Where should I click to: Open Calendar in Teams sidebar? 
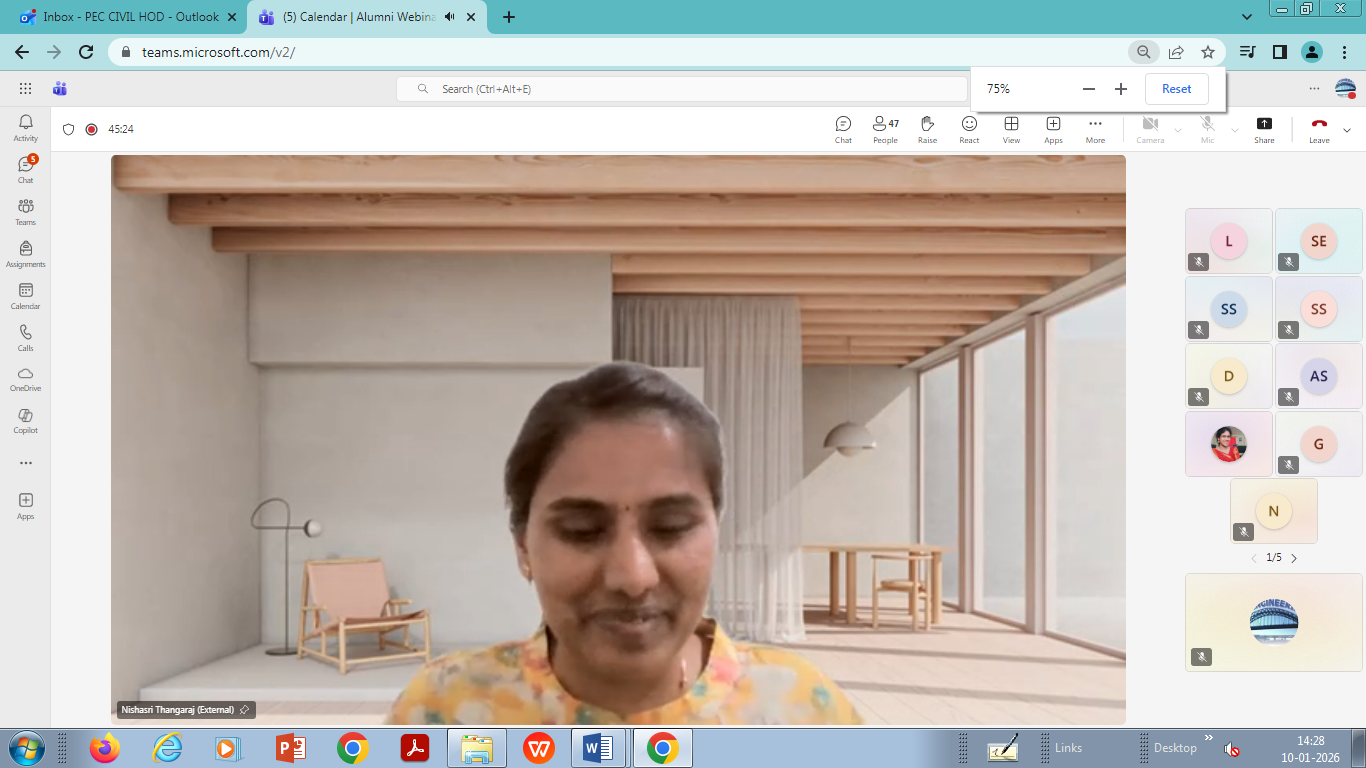25,296
